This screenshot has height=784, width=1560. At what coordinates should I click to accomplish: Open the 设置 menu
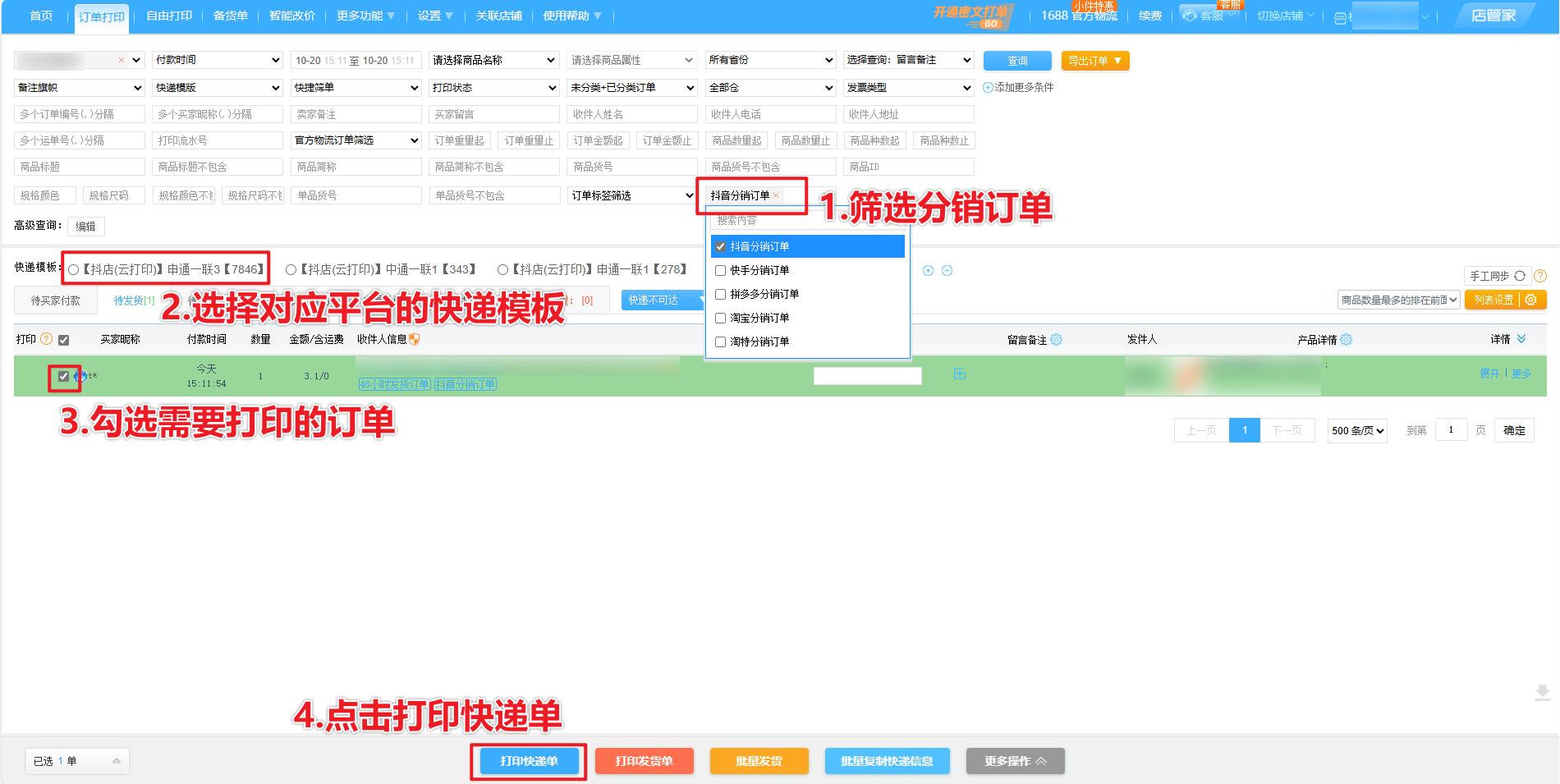coord(435,16)
